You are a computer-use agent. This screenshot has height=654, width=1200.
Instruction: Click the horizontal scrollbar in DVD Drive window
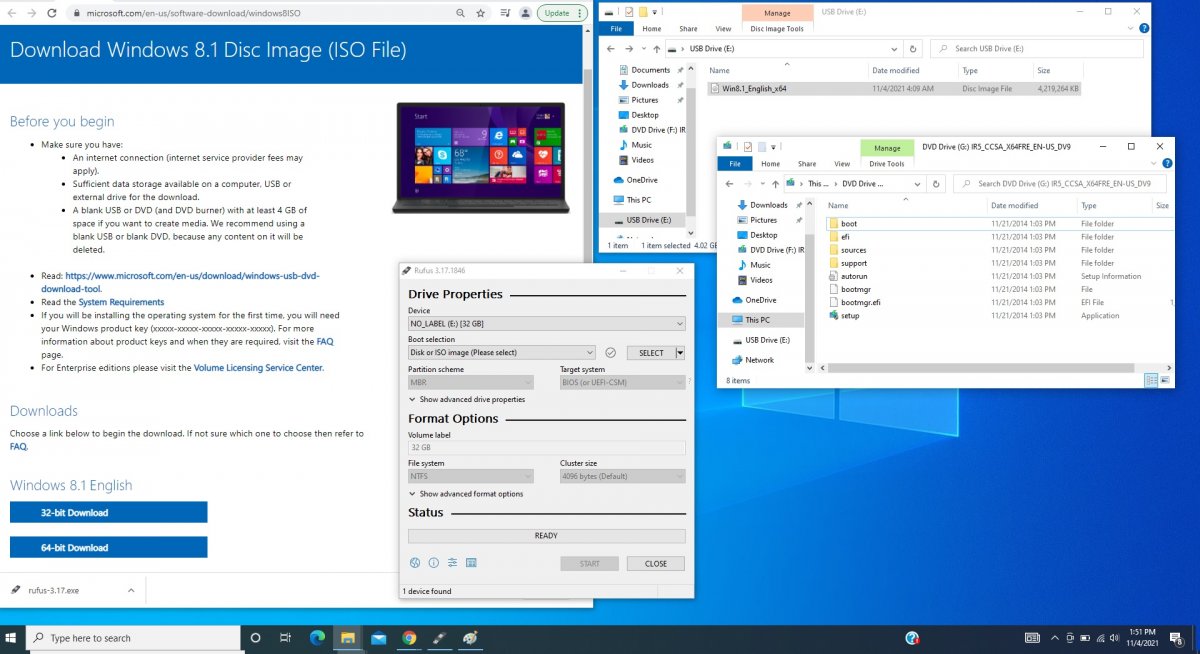click(980, 367)
